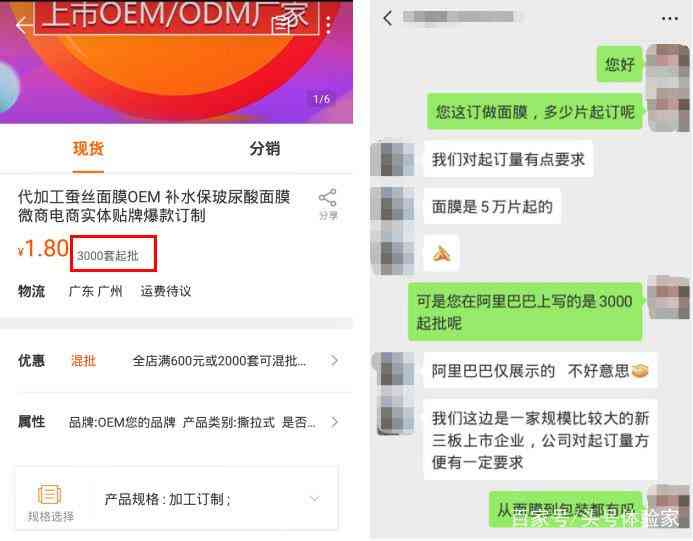Tap the back arrow on product page
693x541 pixels.
click(23, 25)
